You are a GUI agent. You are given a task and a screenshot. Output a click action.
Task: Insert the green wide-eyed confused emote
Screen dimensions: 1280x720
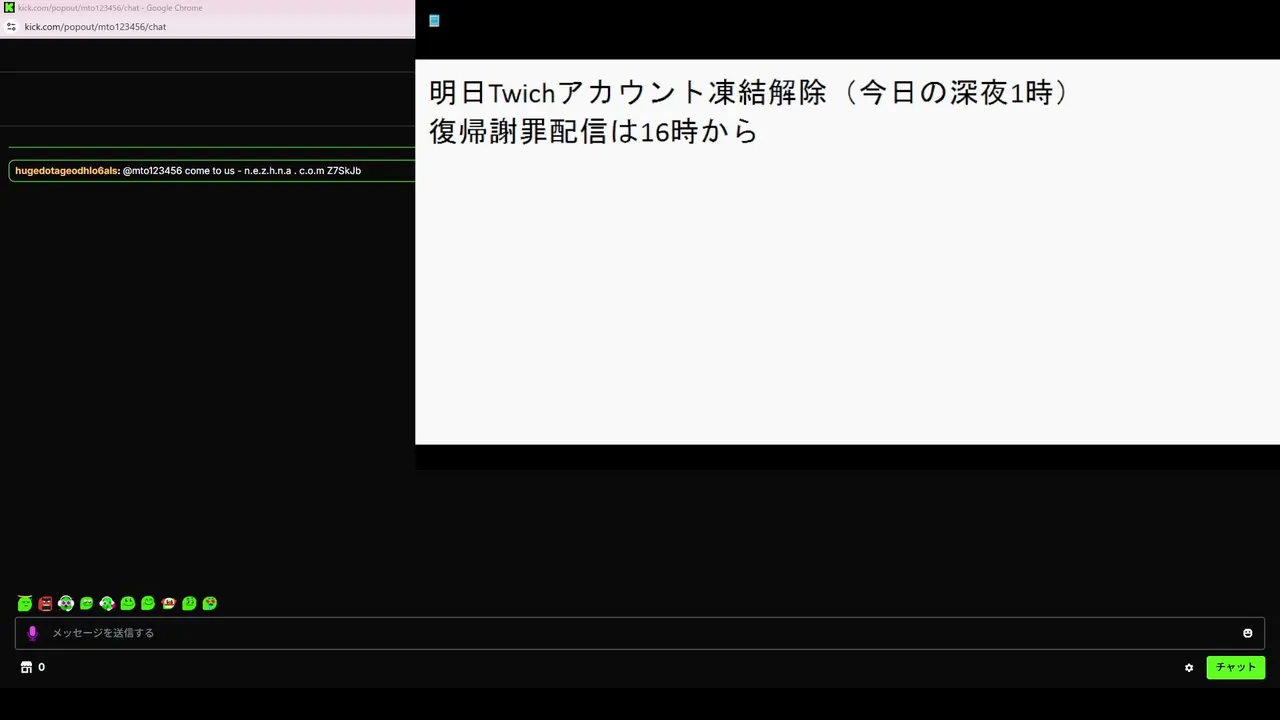pos(189,603)
